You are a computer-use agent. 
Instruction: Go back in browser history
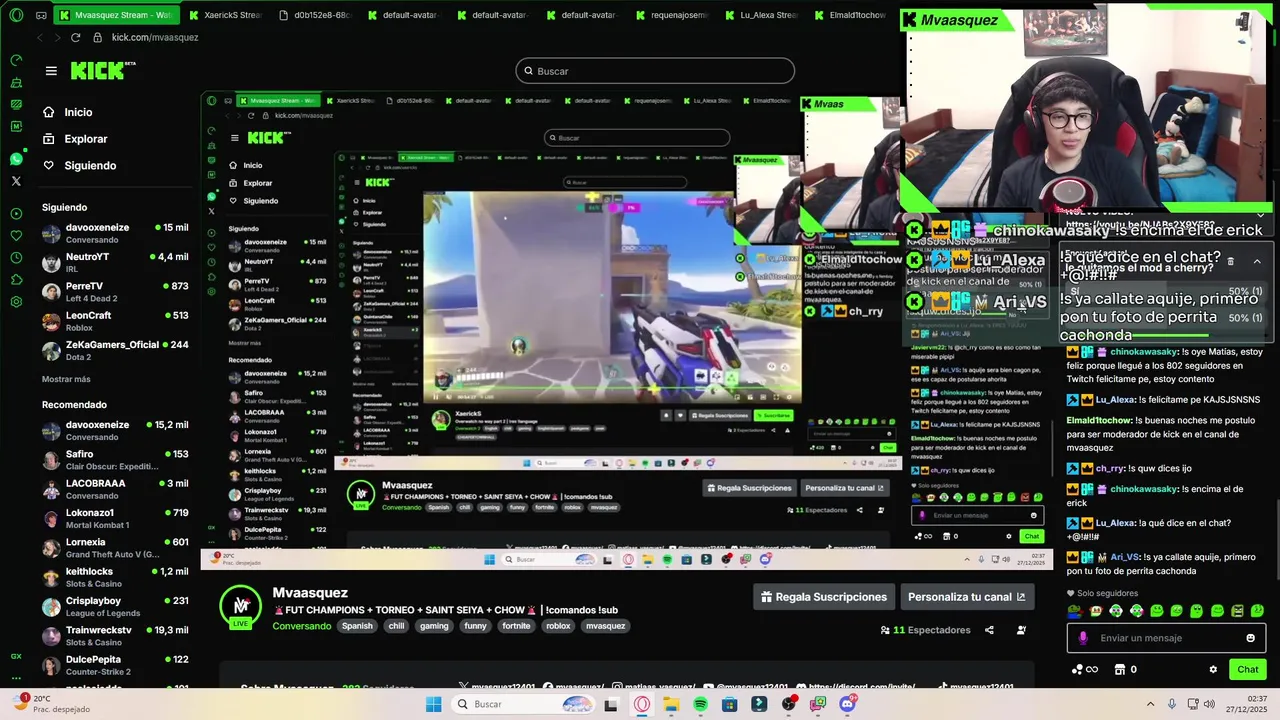pyautogui.click(x=40, y=37)
